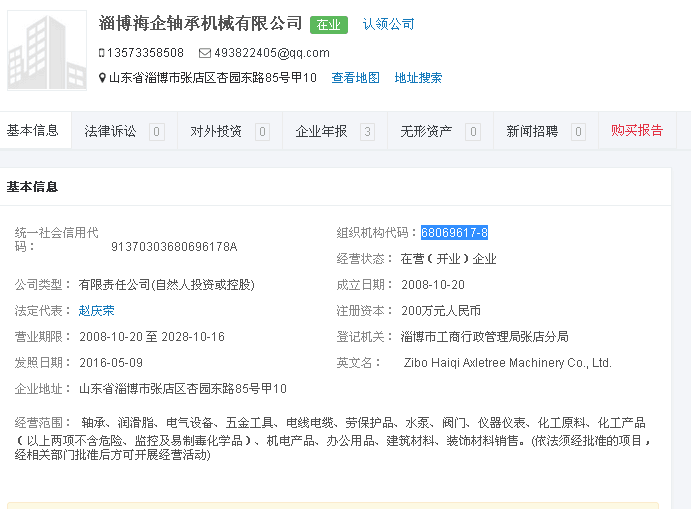The width and height of the screenshot is (691, 509).
Task: Switch to the 新闻招聘 tab
Action: 532,131
